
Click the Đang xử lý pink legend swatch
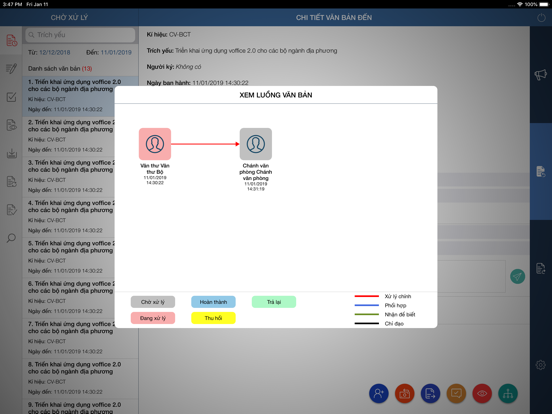(x=153, y=318)
